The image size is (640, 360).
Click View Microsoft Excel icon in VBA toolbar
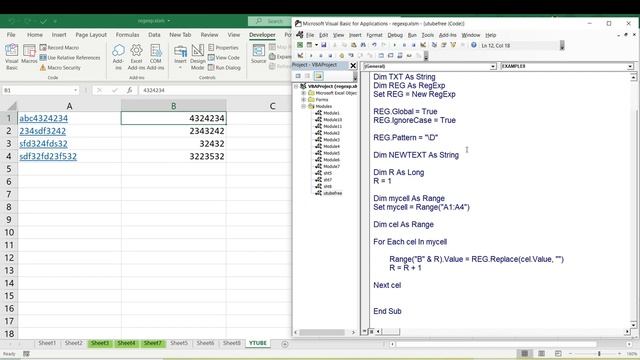(x=300, y=45)
